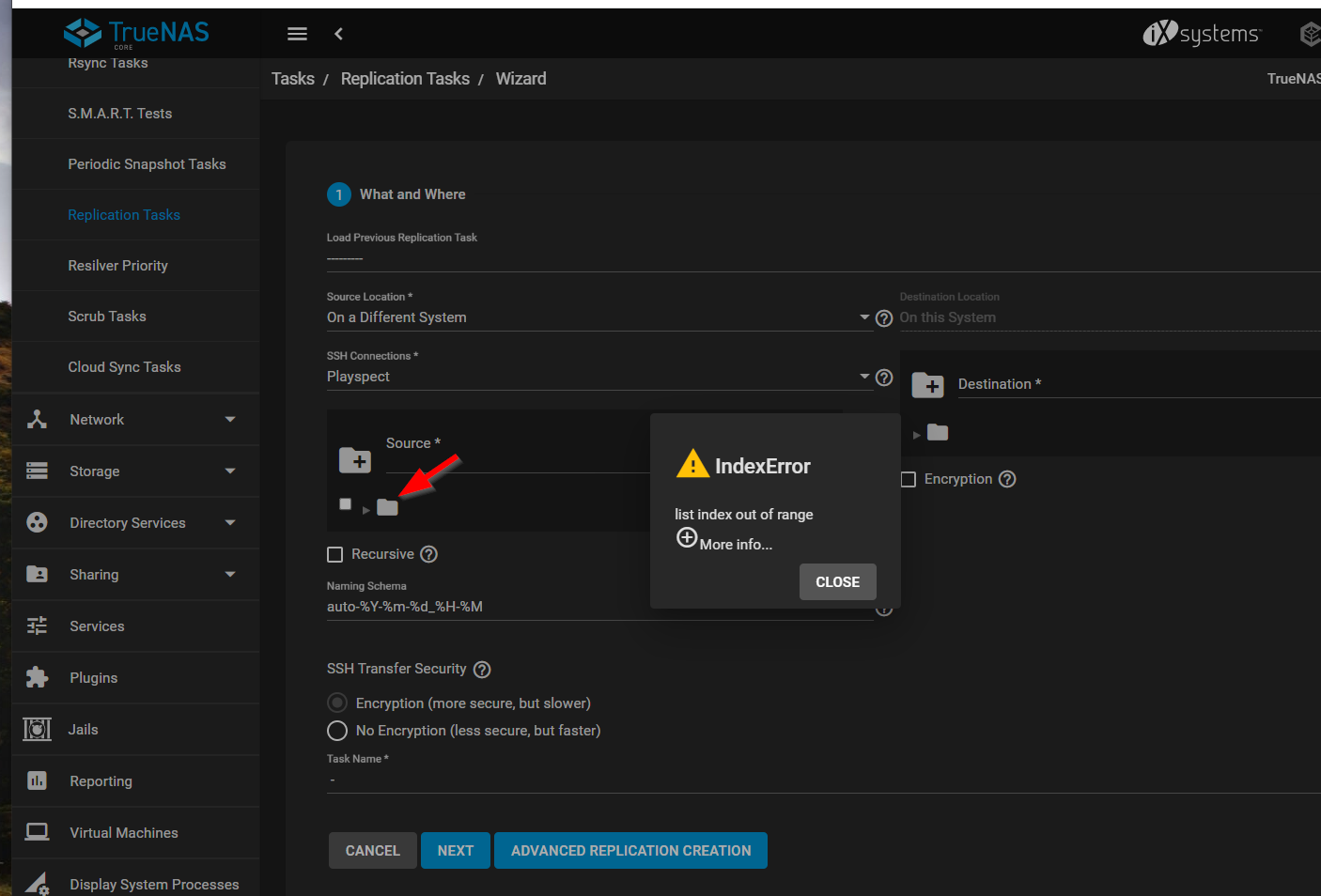Collapse sidebar with the back chevron
Screen dimensions: 1321x896
(339, 34)
